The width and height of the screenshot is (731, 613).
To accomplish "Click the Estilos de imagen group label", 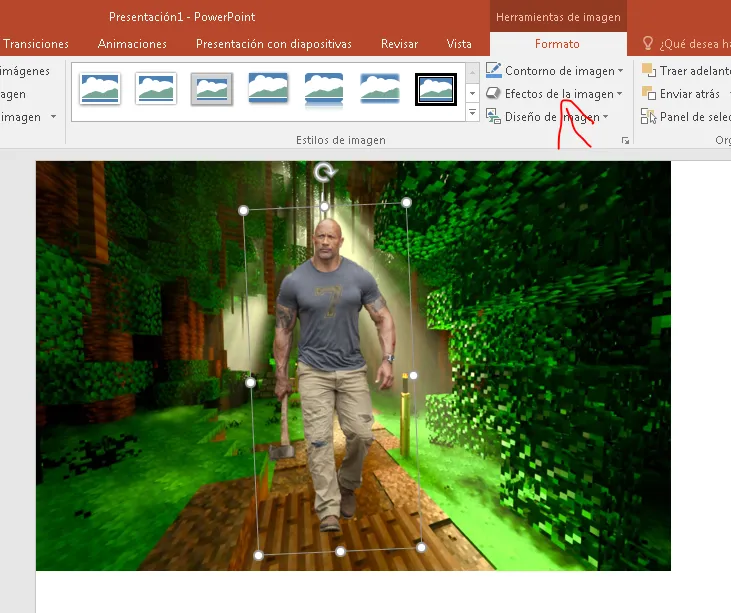I will click(x=341, y=140).
